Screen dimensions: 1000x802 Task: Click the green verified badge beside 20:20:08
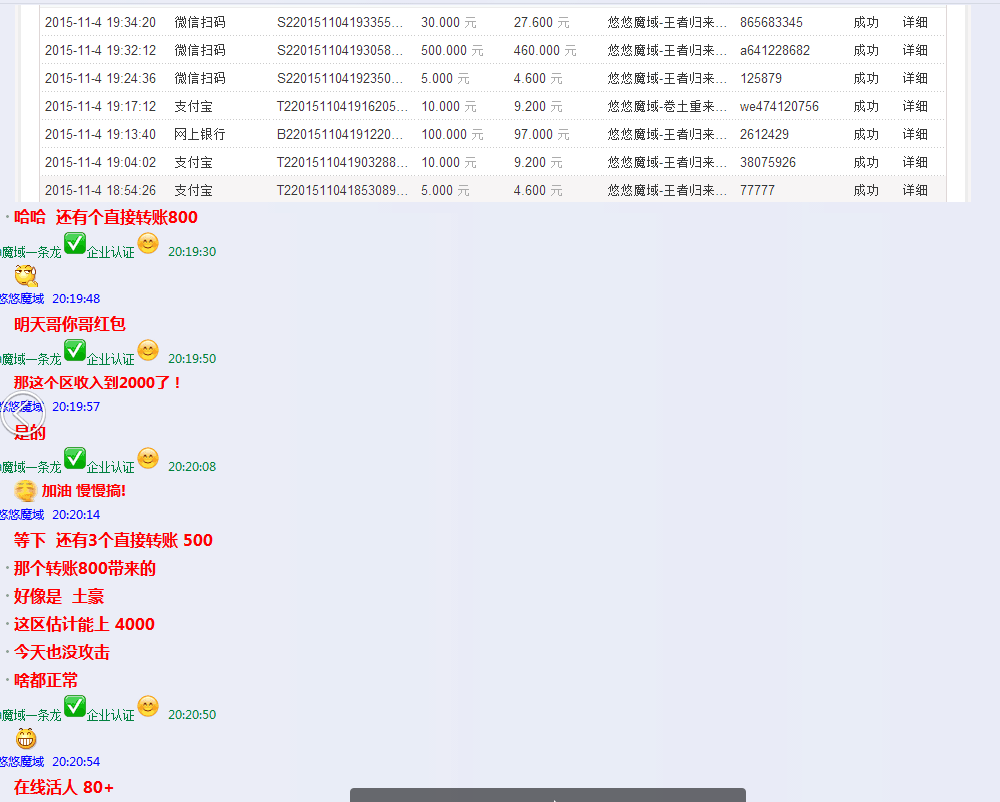point(75,458)
